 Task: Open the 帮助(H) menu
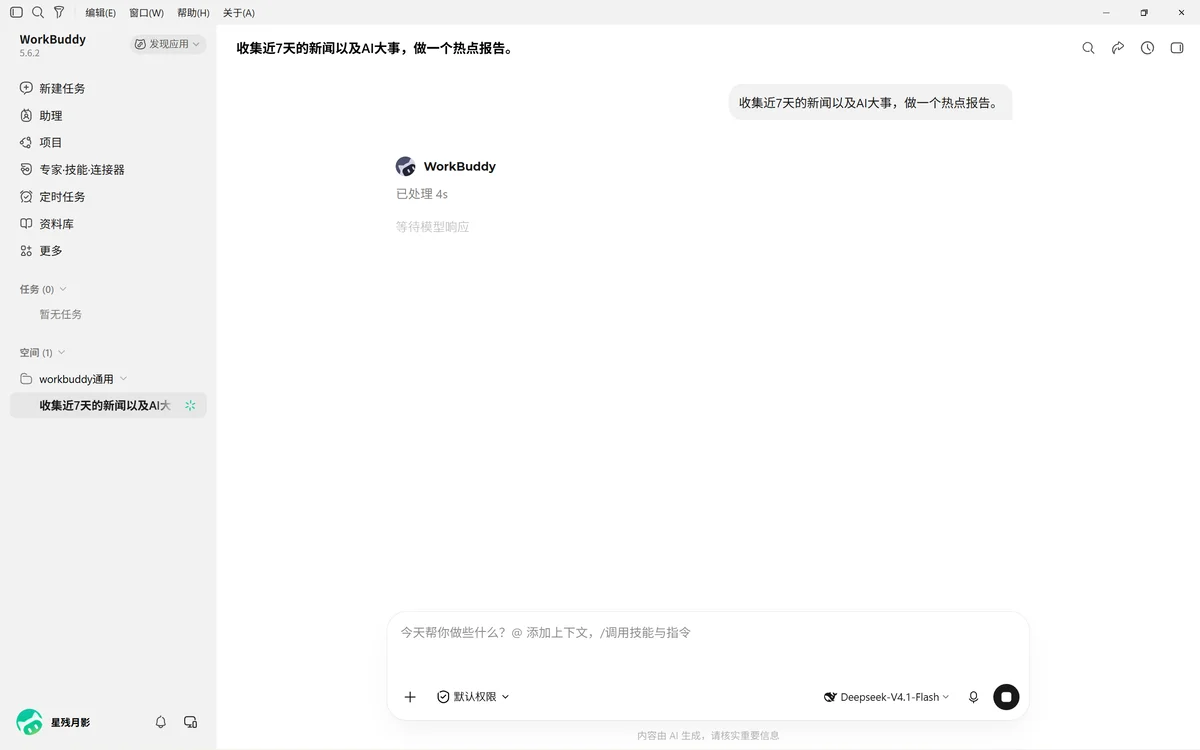pos(193,13)
